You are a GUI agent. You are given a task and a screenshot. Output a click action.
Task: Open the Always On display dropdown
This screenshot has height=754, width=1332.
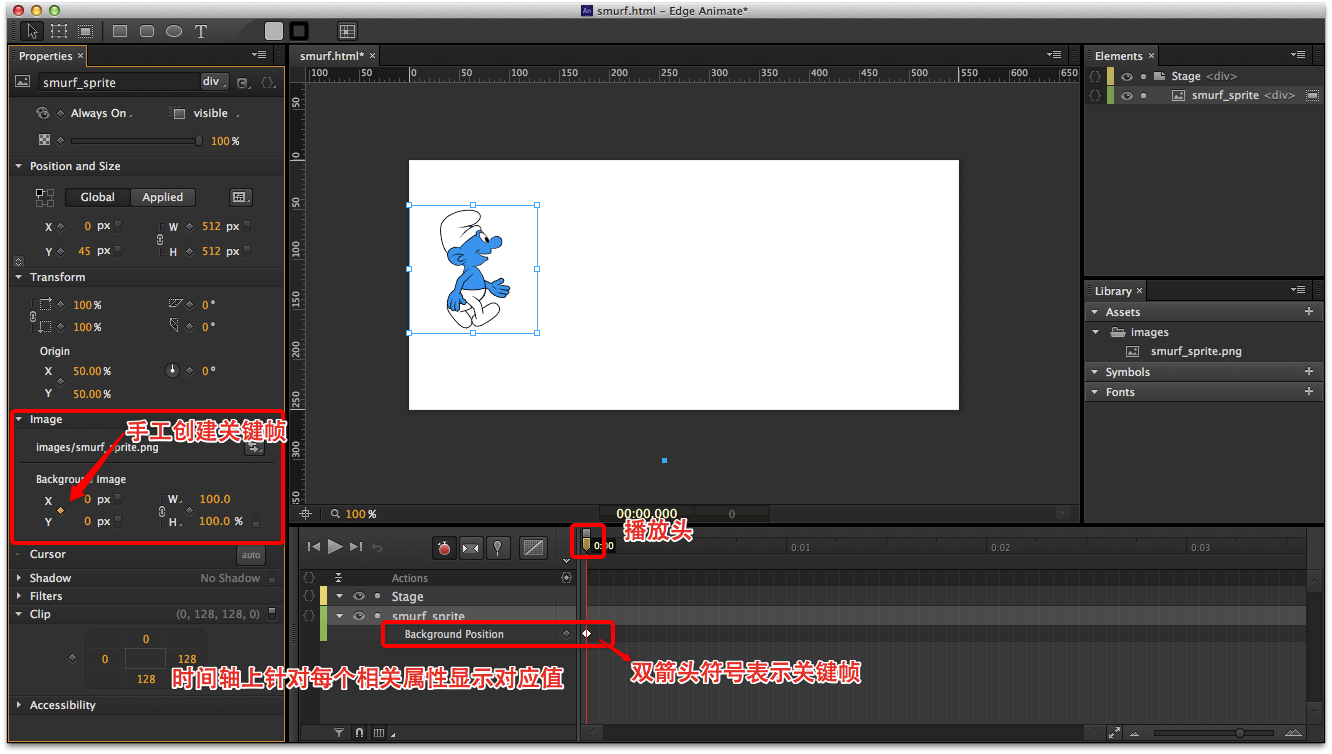101,113
